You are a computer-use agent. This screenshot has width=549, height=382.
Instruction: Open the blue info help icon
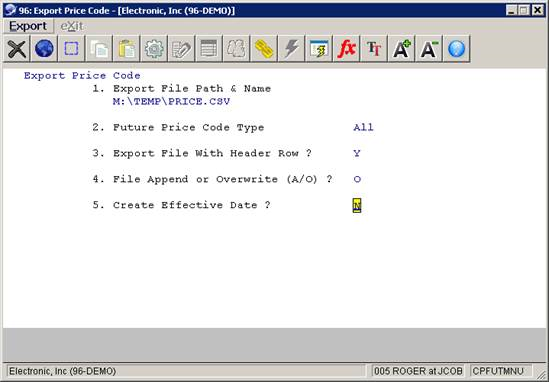tap(457, 49)
